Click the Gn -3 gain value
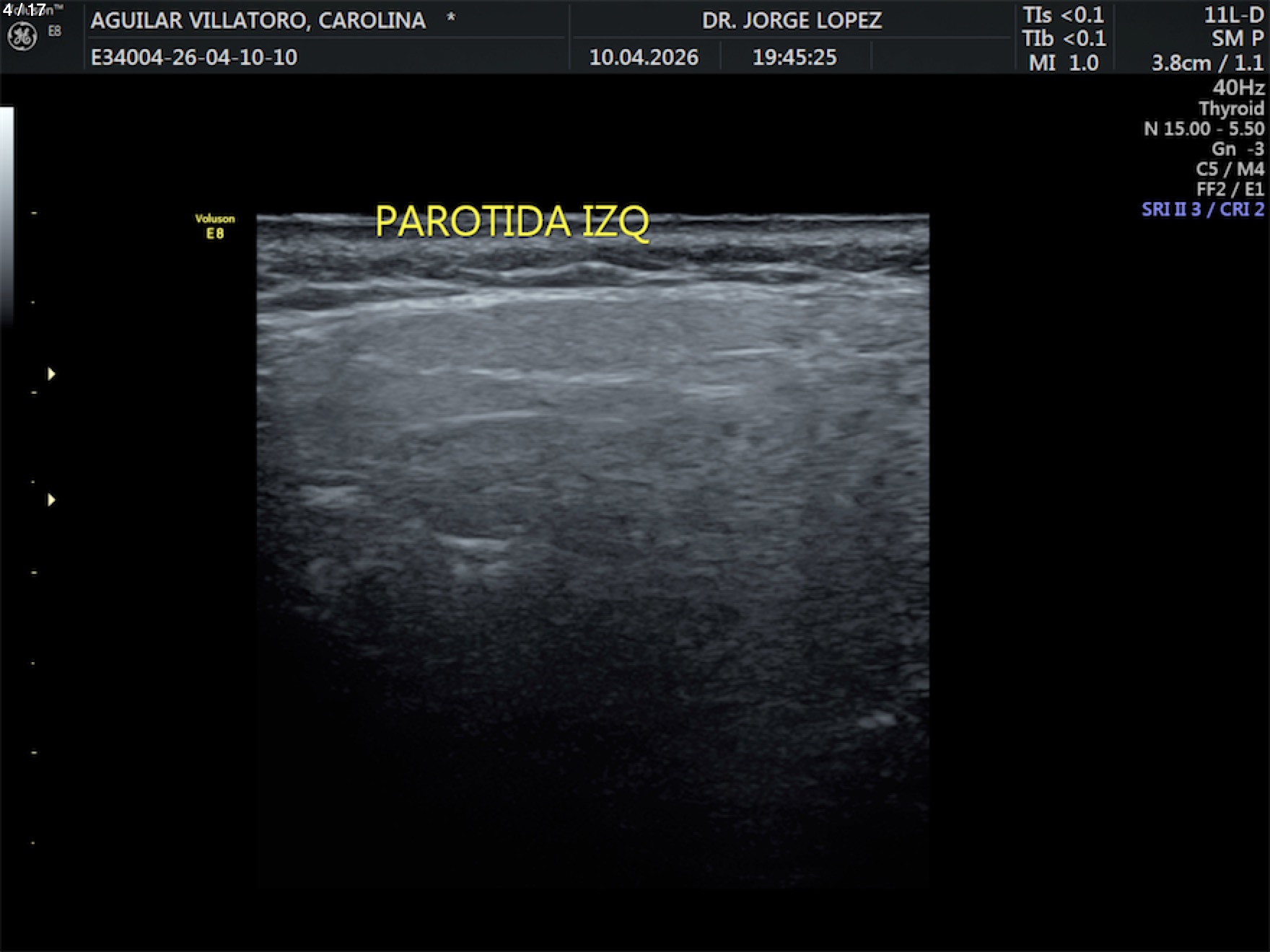This screenshot has height=952, width=1270. tap(1237, 149)
